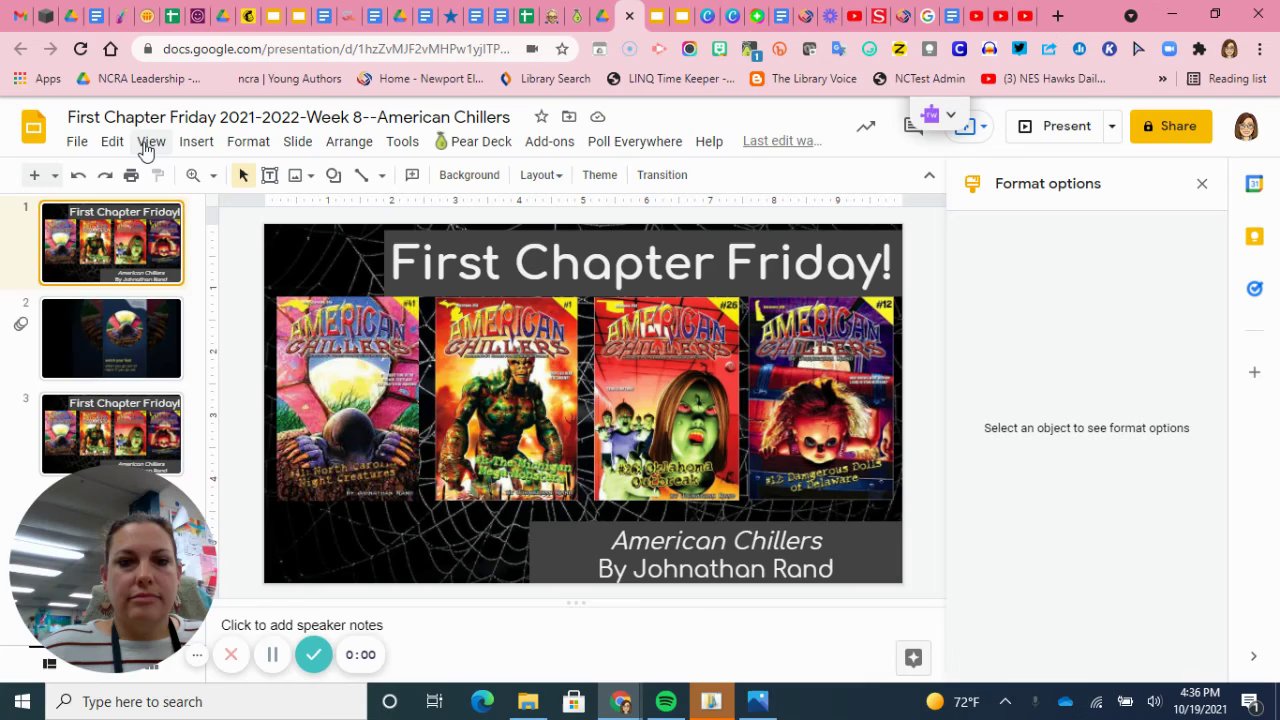This screenshot has height=720, width=1280.
Task: Open new slide layout dropdown arrow
Action: click(55, 176)
